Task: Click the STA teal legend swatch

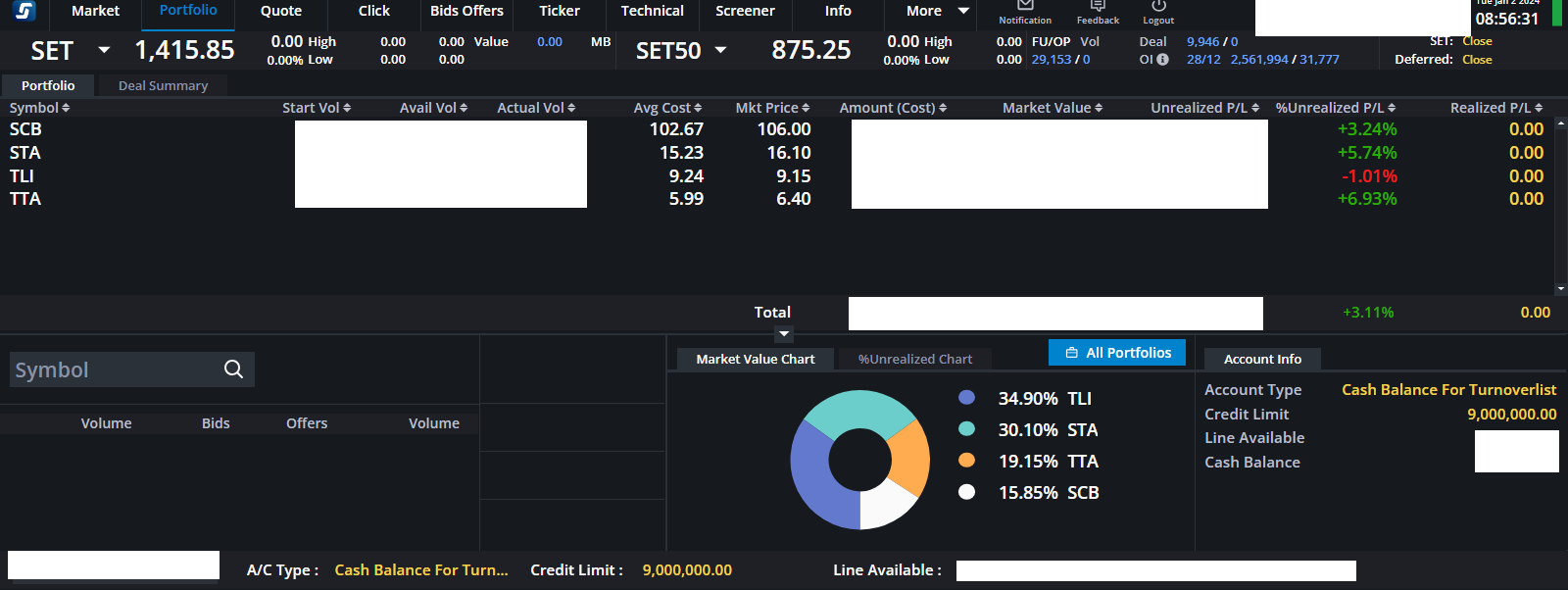Action: [966, 429]
